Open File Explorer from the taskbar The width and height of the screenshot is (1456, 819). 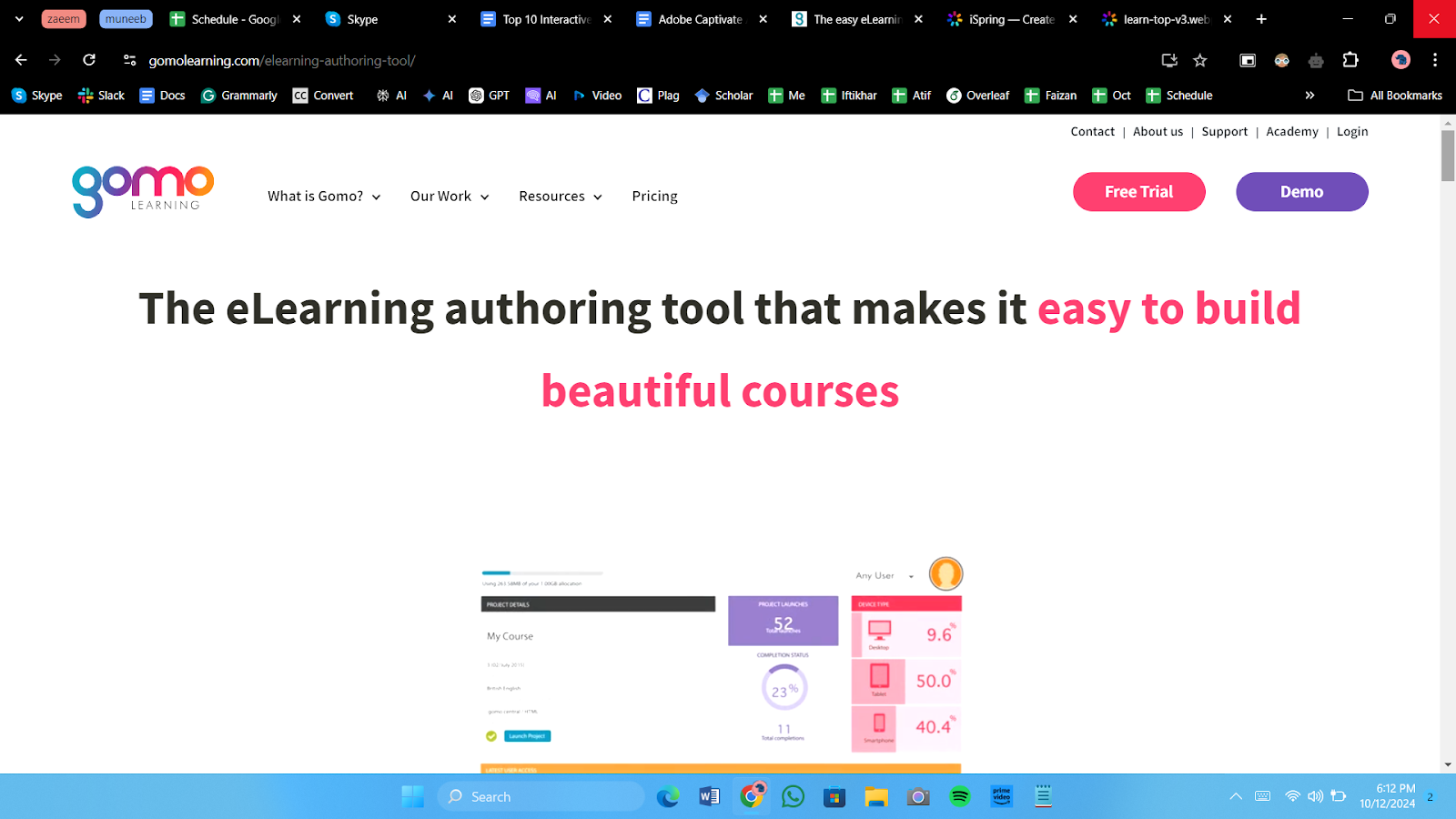(x=876, y=796)
